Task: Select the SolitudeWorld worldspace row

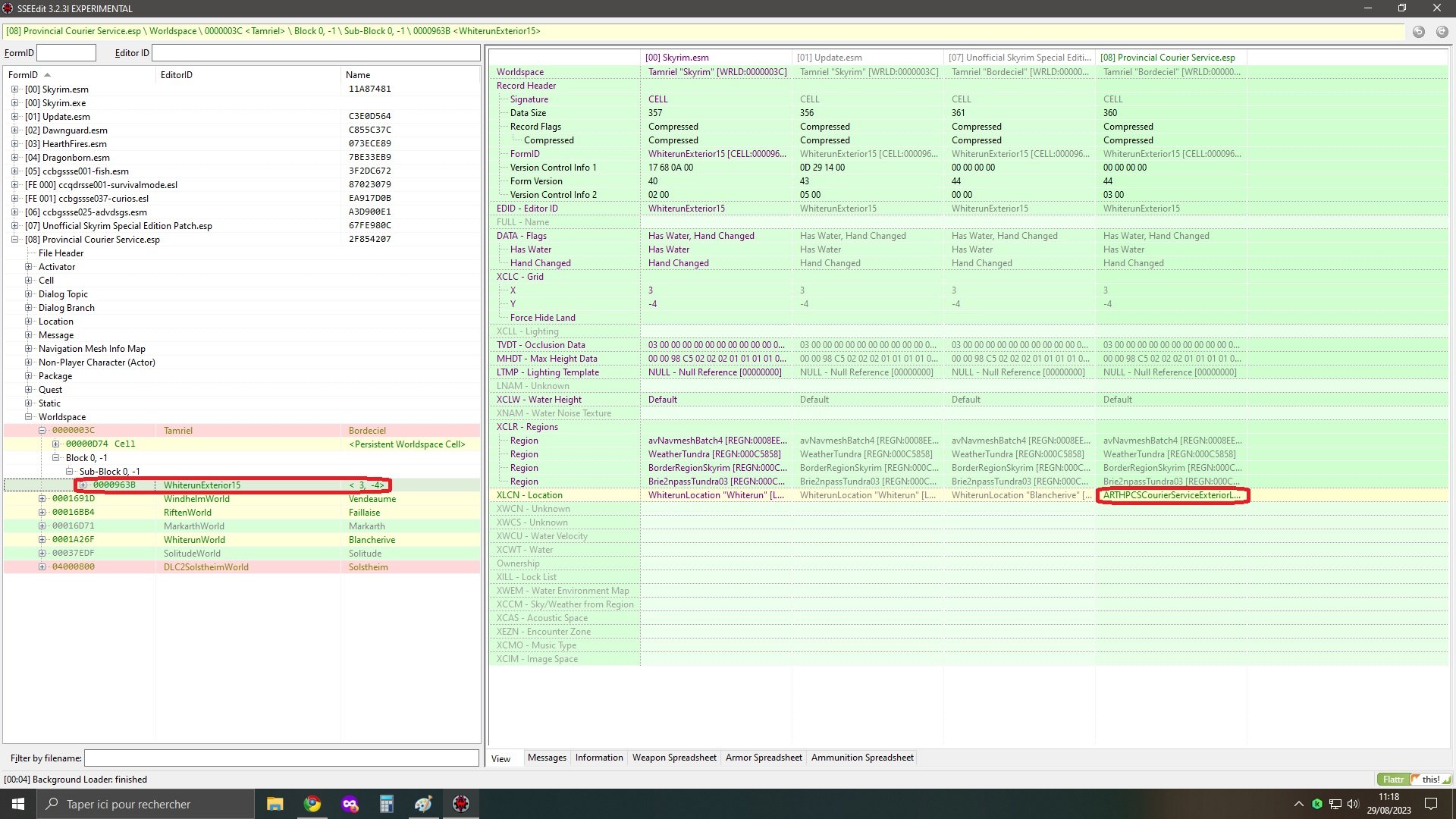Action: click(242, 554)
